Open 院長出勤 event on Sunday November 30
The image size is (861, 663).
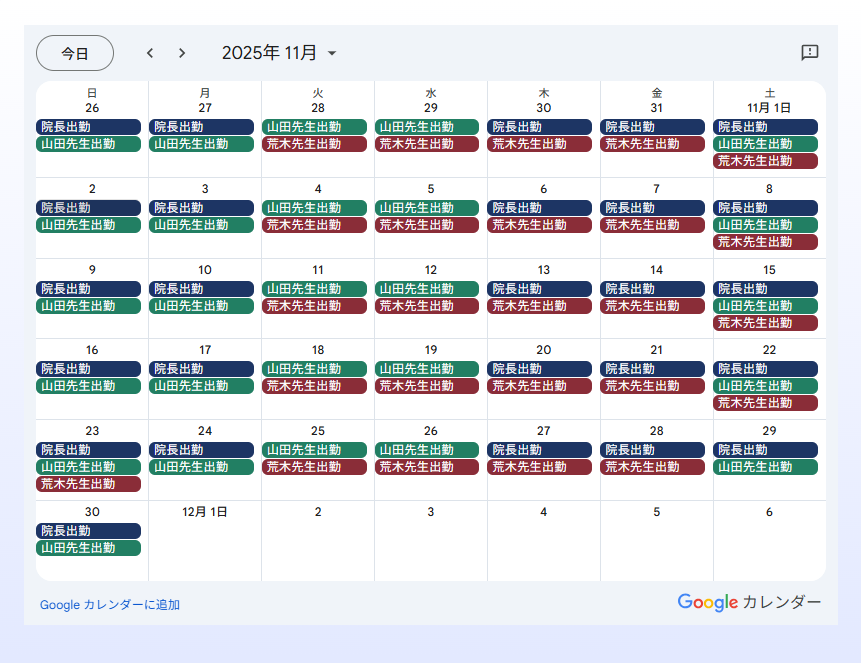point(88,531)
